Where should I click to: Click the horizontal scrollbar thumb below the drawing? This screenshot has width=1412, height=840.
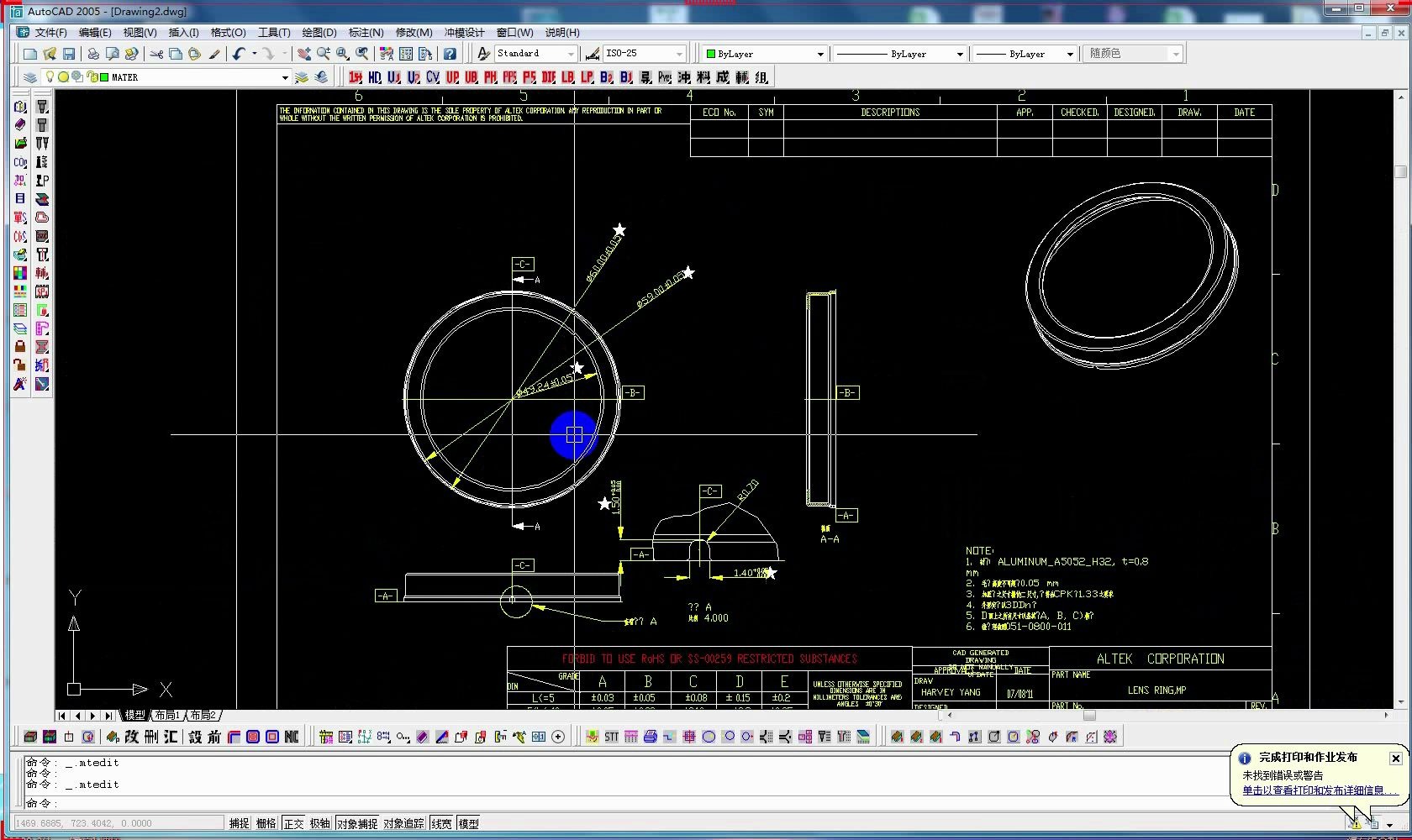pyautogui.click(x=1089, y=716)
